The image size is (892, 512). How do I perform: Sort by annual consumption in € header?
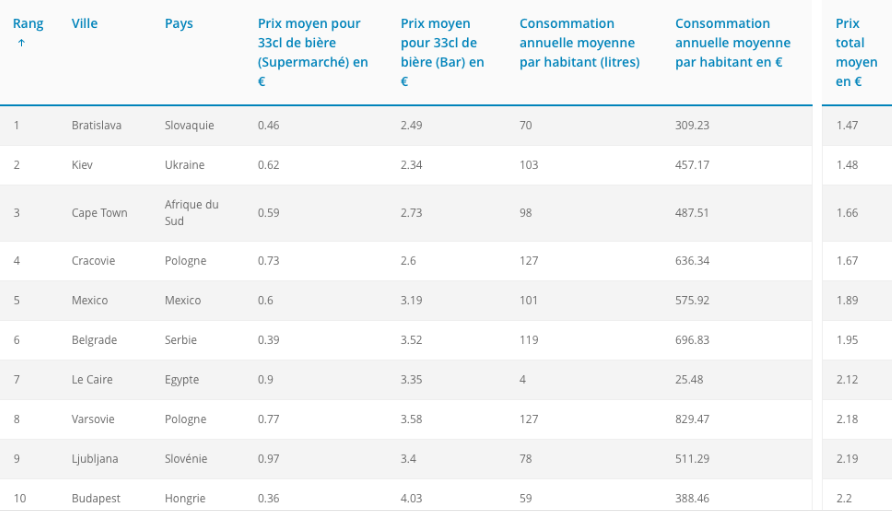tap(732, 43)
